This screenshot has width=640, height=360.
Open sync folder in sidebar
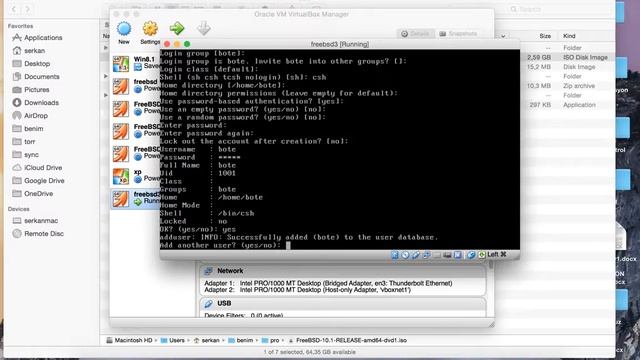[25, 155]
